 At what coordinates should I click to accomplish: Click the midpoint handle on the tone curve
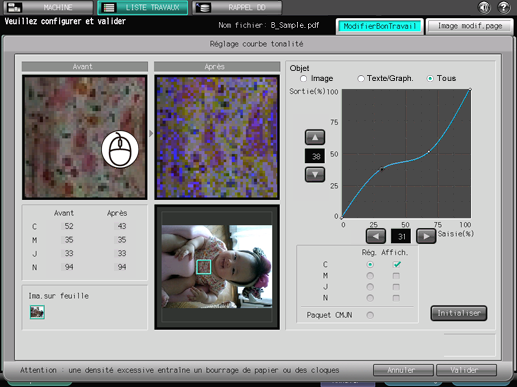(x=429, y=152)
